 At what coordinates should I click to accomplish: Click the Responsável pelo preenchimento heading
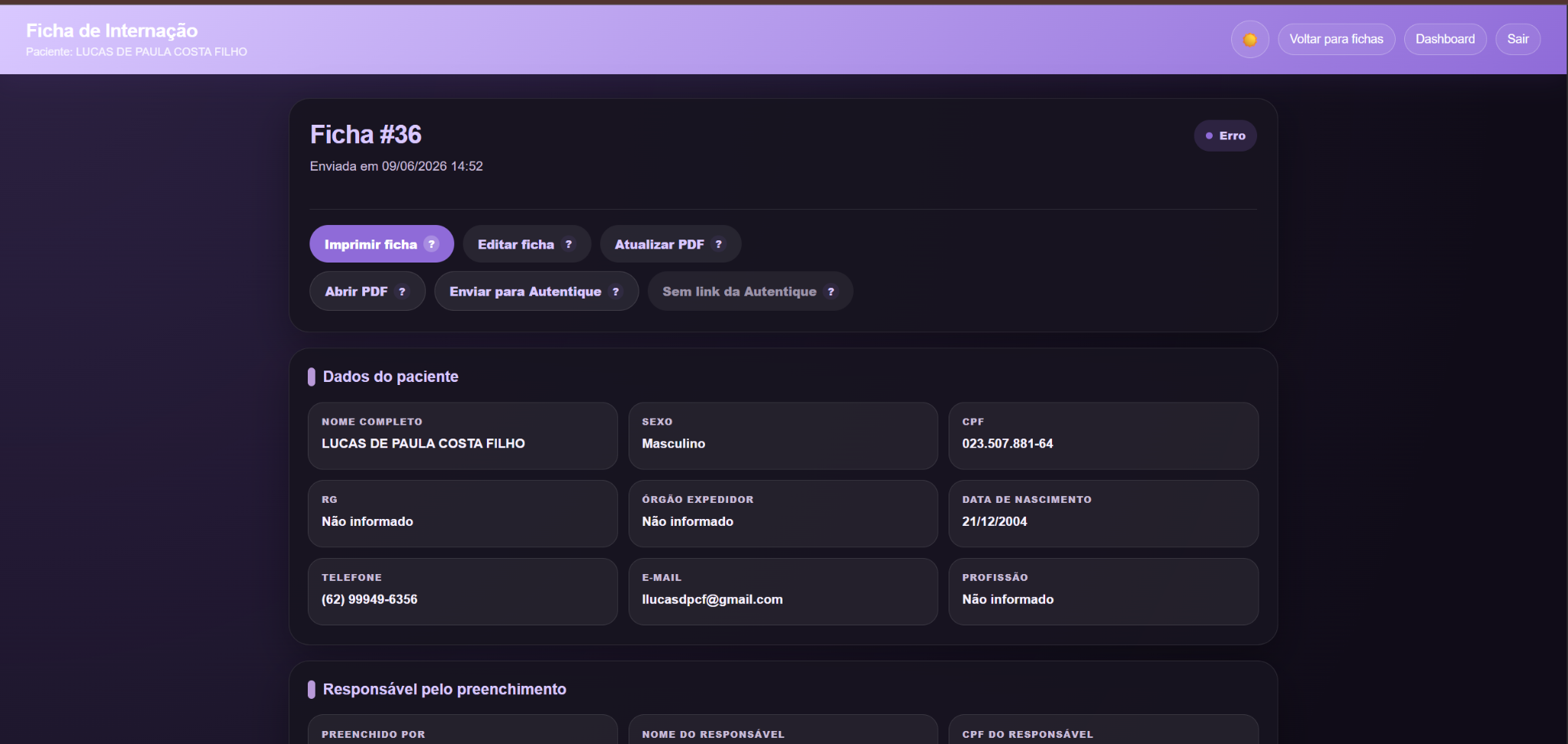click(445, 690)
